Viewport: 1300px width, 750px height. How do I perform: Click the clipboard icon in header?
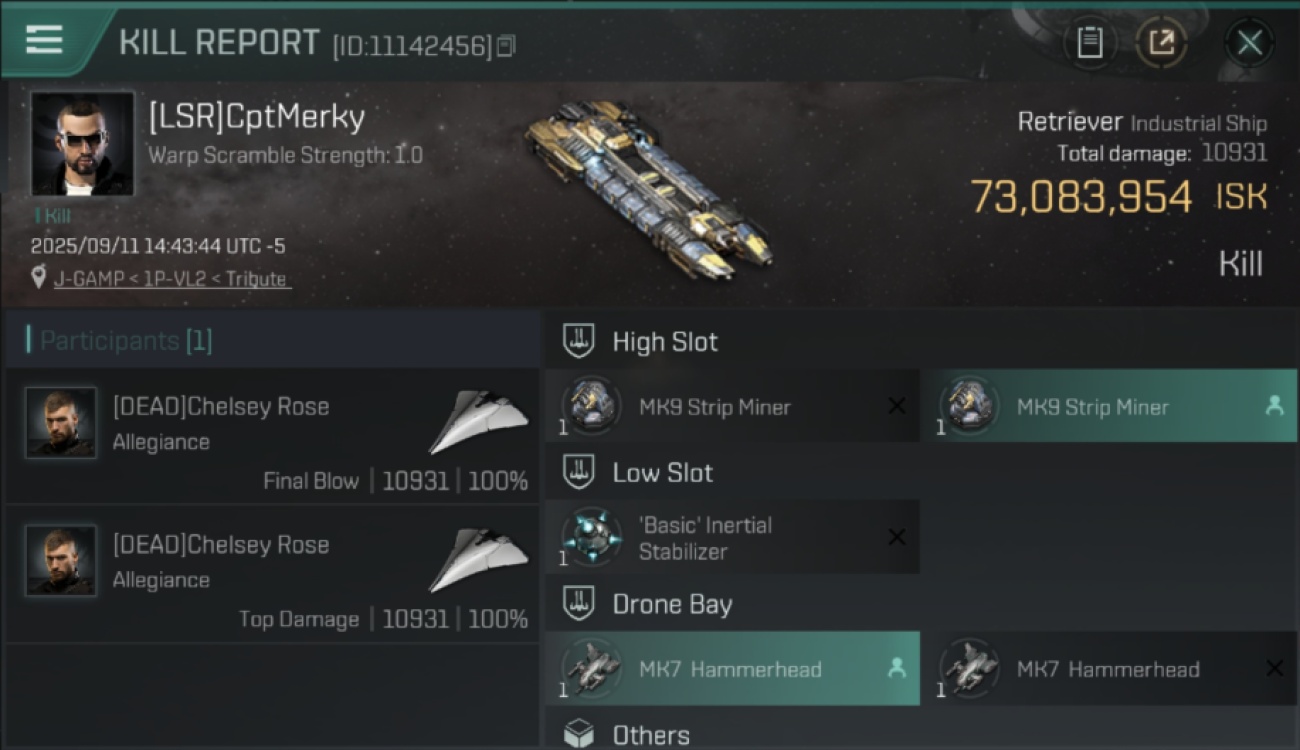[x=1089, y=43]
